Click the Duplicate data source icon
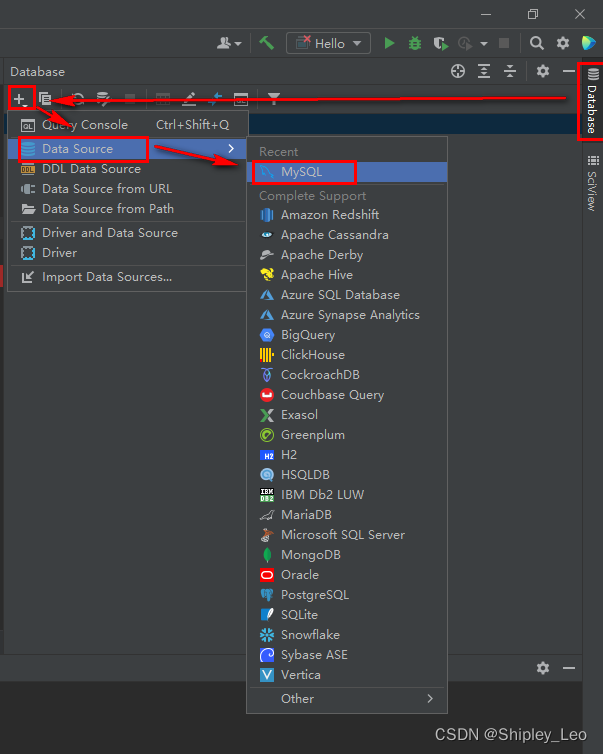The width and height of the screenshot is (603, 754). 46,99
